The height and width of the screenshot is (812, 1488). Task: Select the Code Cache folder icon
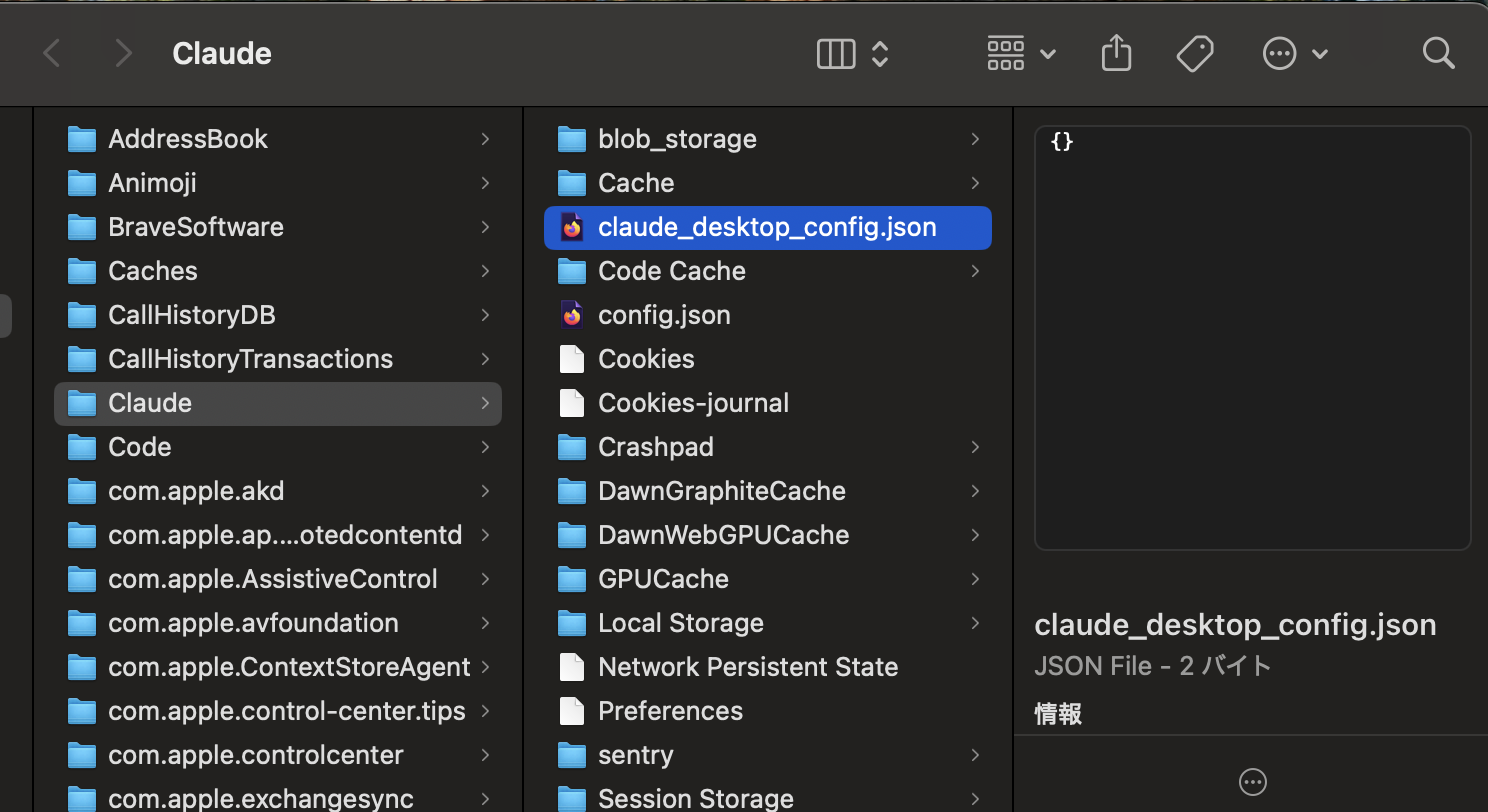(x=572, y=271)
